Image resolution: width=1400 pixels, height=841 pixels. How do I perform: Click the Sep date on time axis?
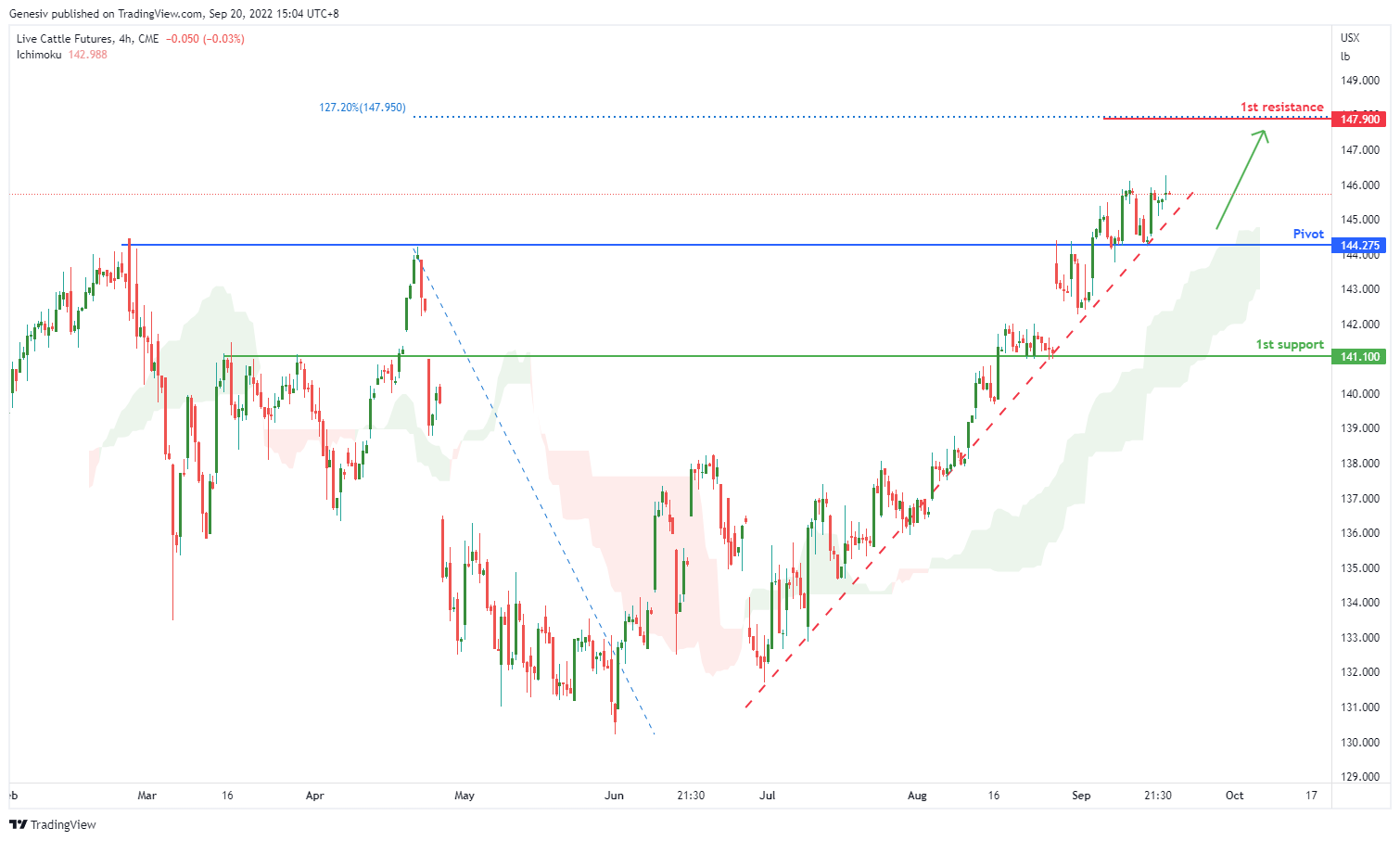1081,796
